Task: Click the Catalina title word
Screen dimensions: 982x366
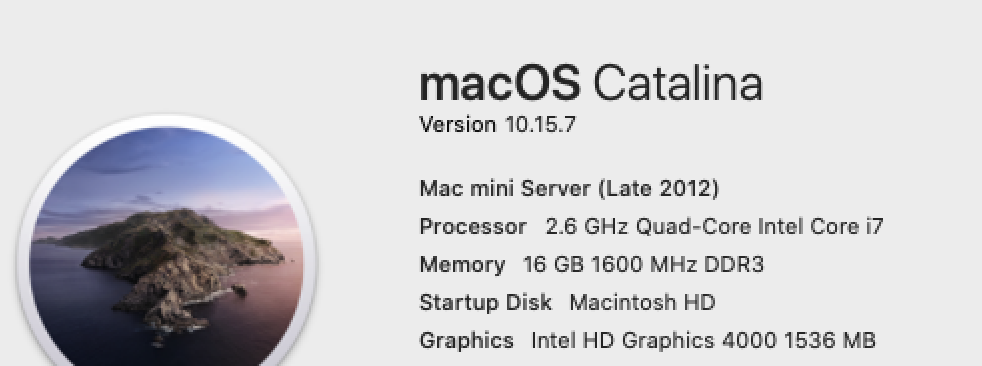Action: (x=678, y=83)
